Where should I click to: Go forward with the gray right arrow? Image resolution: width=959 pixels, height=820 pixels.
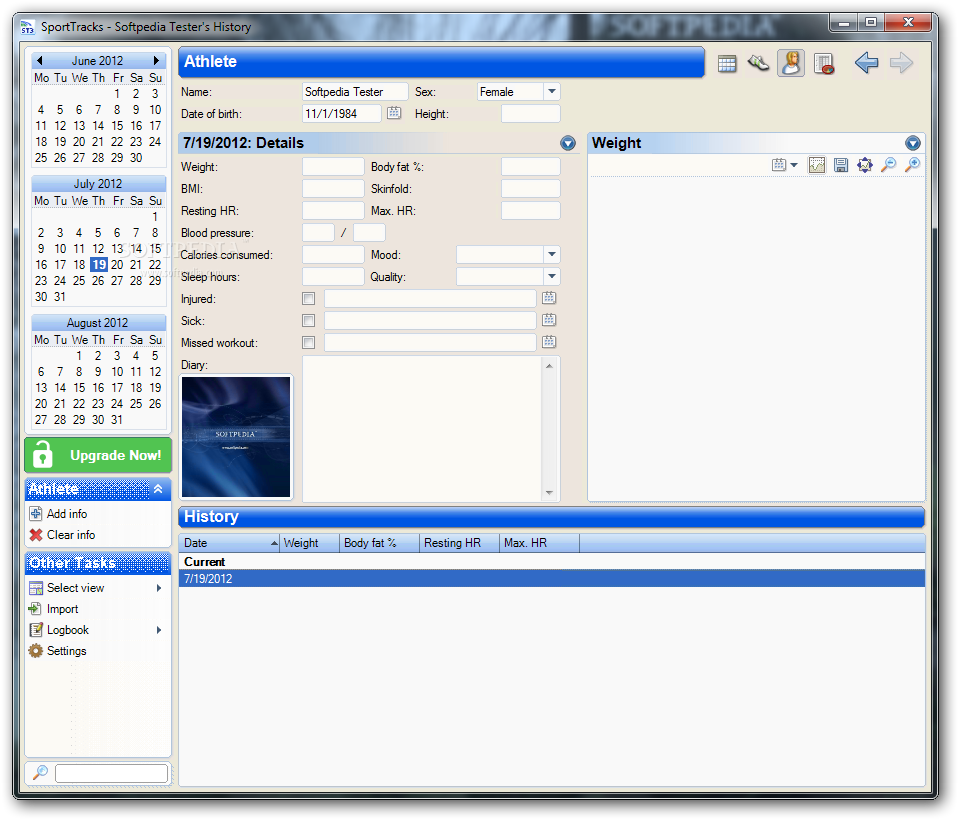tap(901, 62)
